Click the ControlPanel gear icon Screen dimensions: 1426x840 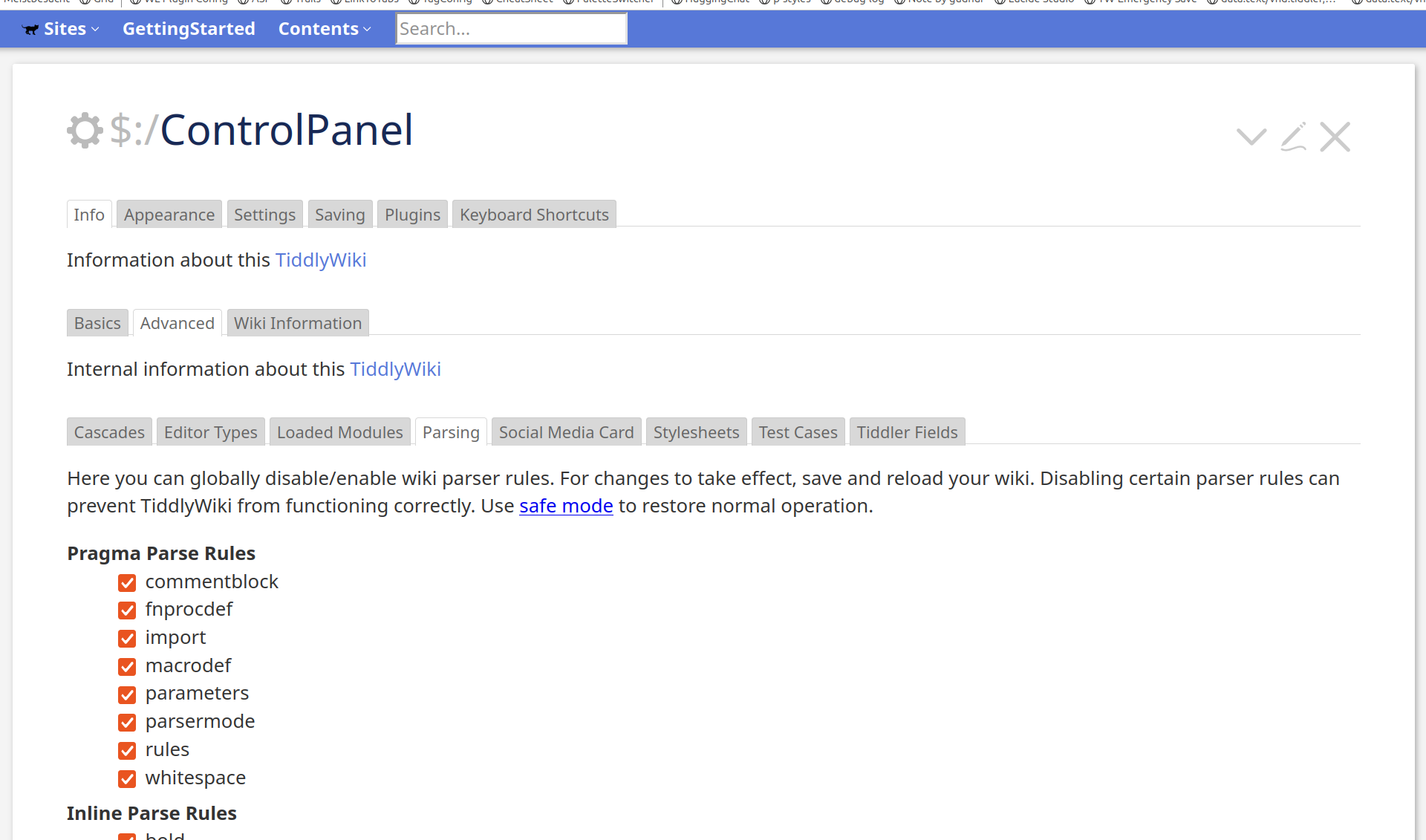pyautogui.click(x=85, y=131)
